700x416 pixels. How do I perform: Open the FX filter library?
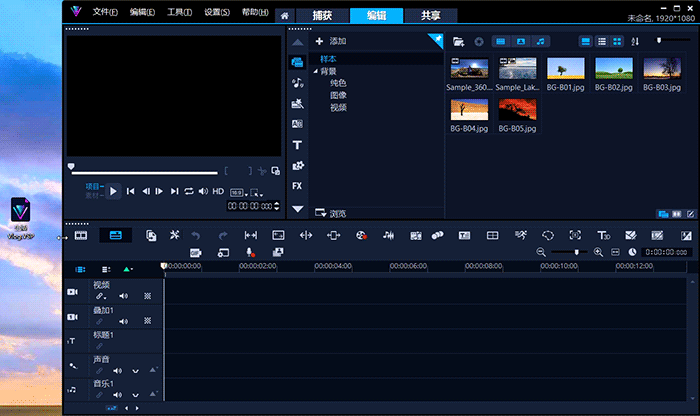pyautogui.click(x=297, y=186)
